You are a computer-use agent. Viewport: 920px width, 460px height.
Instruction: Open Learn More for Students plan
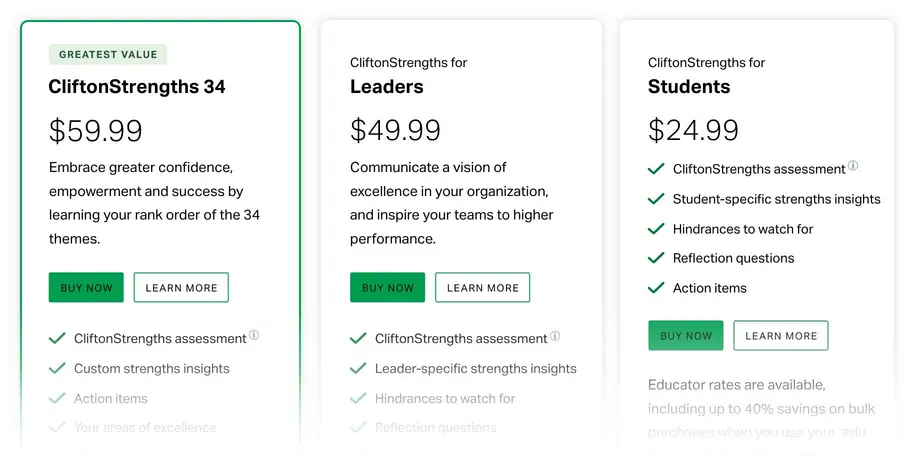[781, 336]
